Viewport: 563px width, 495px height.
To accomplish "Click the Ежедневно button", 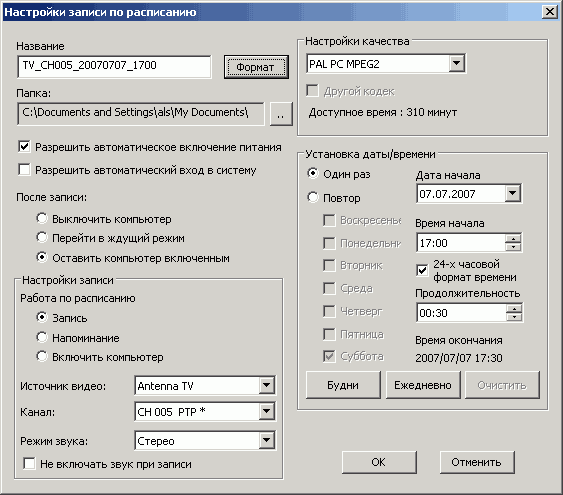I will click(423, 385).
